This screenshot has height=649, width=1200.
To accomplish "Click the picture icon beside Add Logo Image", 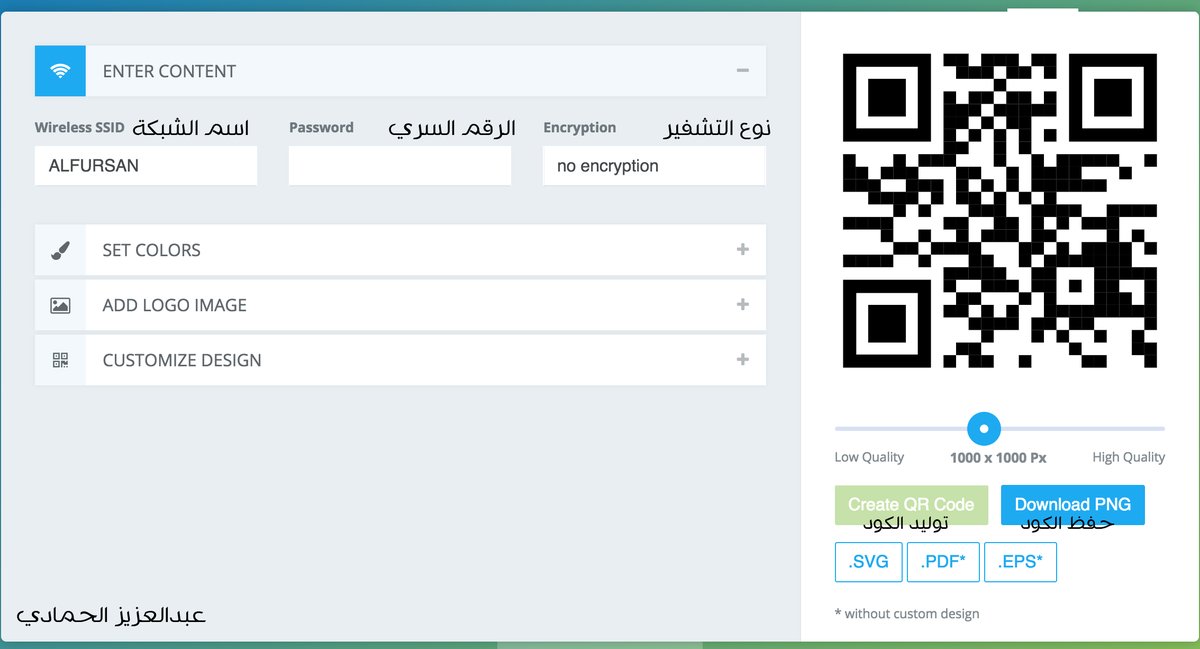I will (x=60, y=305).
